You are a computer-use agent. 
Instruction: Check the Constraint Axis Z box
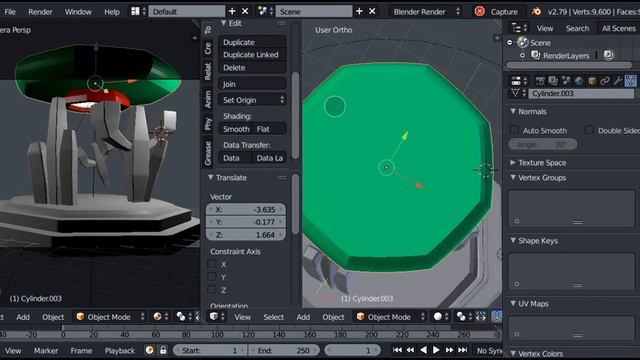pyautogui.click(x=211, y=290)
